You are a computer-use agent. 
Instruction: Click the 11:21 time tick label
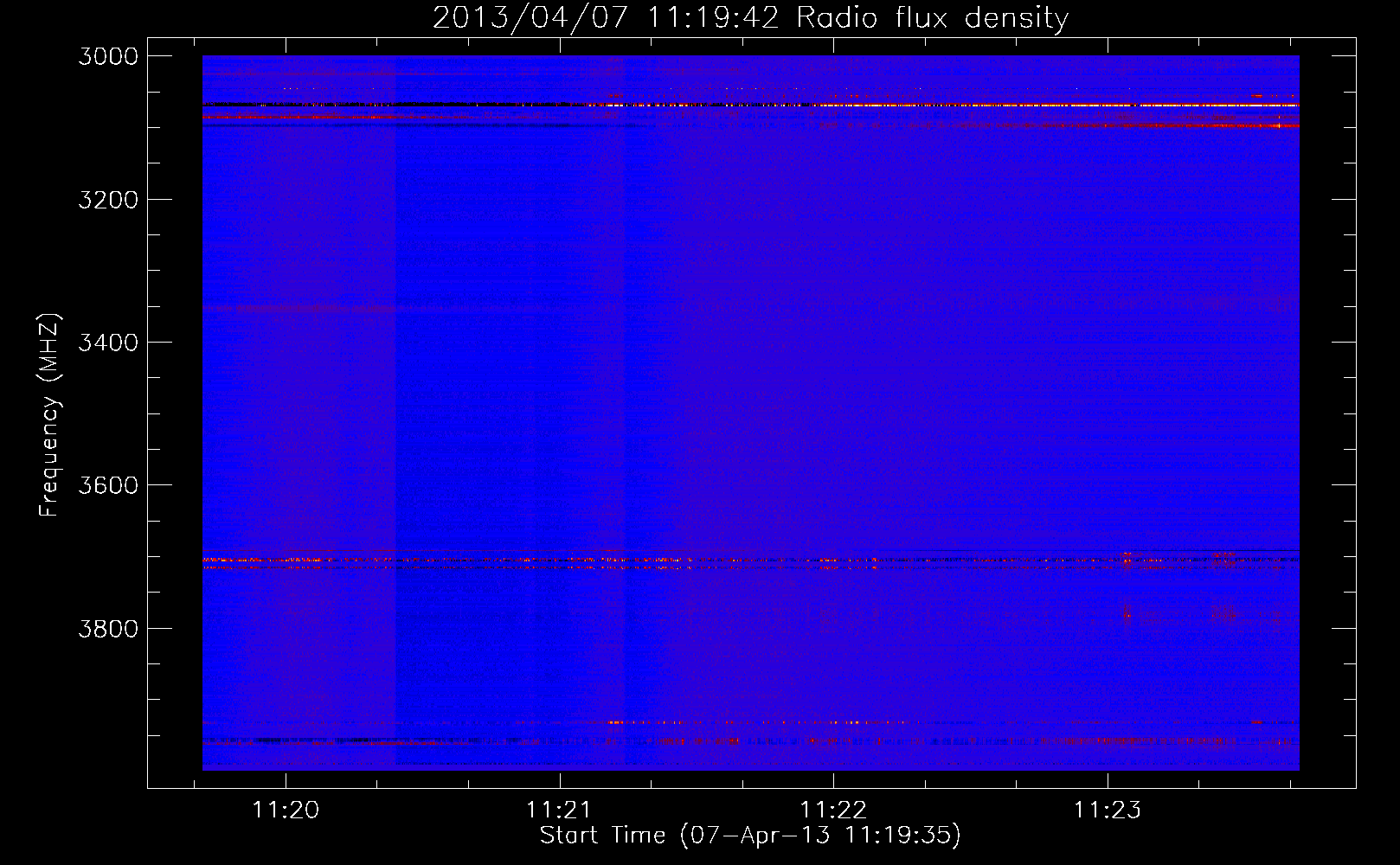(559, 811)
